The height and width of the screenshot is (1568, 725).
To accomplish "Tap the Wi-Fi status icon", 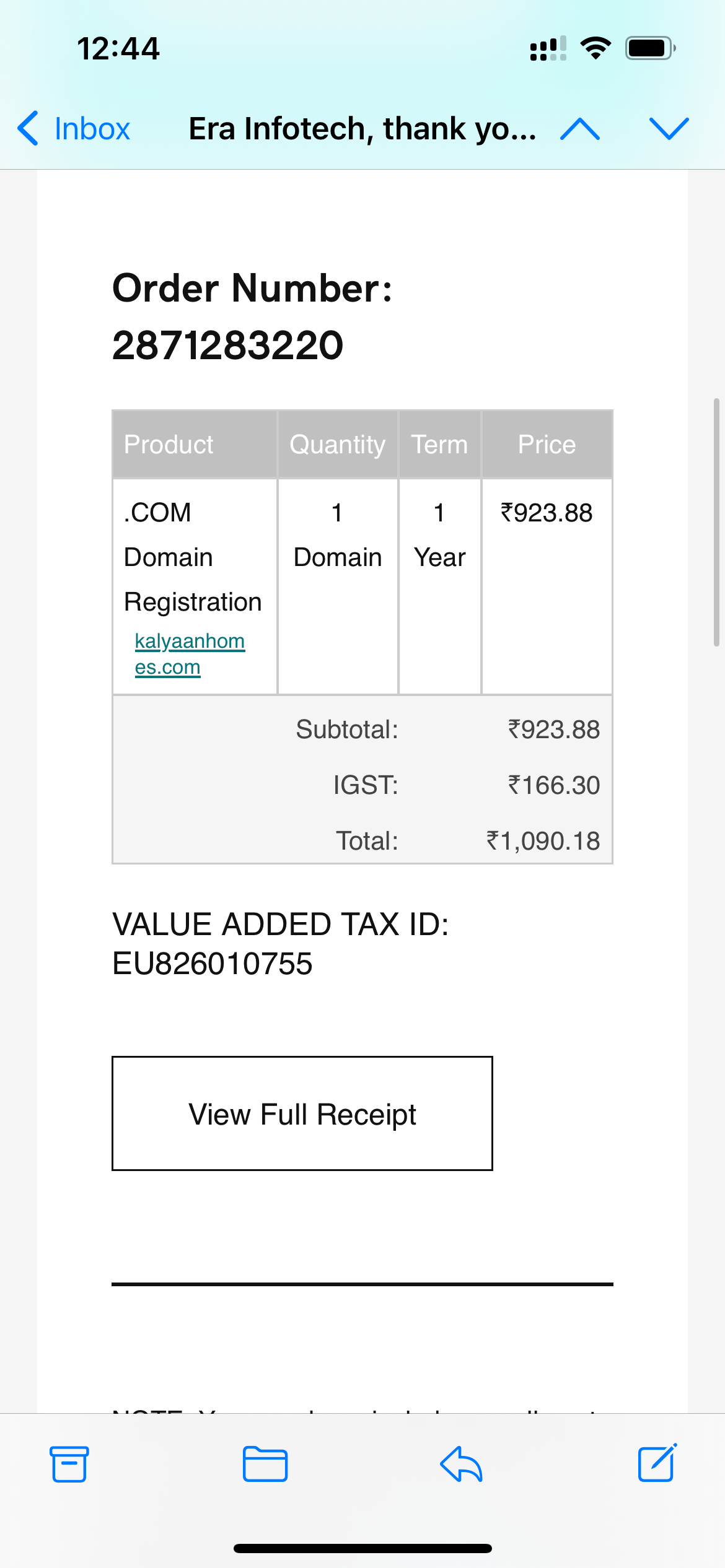I will point(595,48).
